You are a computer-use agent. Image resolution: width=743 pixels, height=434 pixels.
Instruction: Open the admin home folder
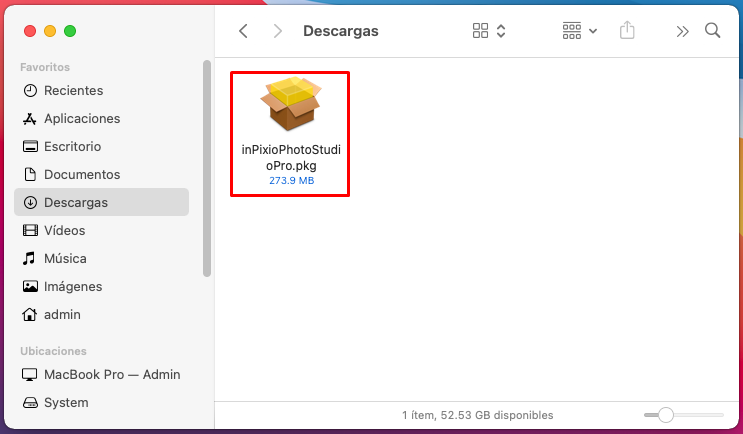(101, 314)
